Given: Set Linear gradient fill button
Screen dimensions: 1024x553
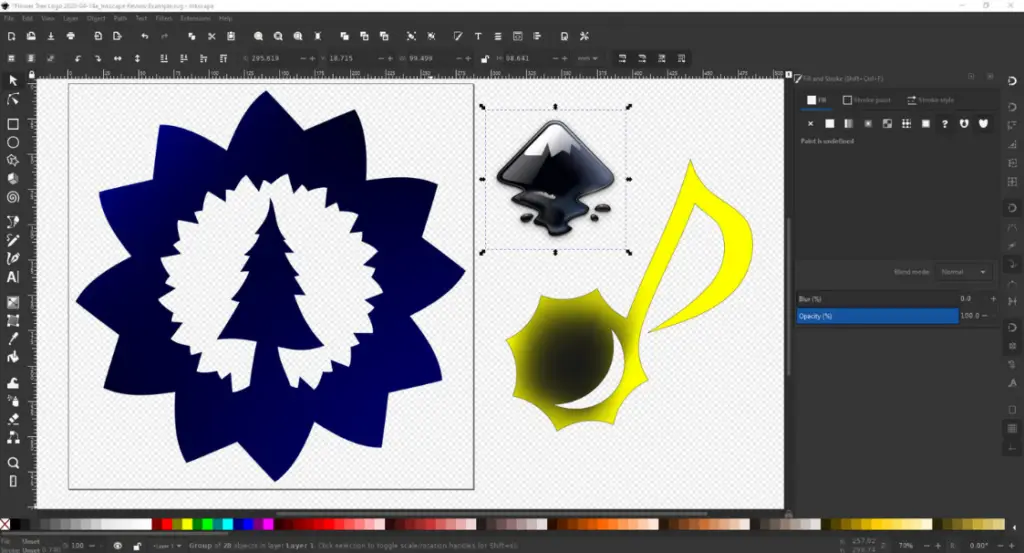Looking at the screenshot, I should click(848, 123).
